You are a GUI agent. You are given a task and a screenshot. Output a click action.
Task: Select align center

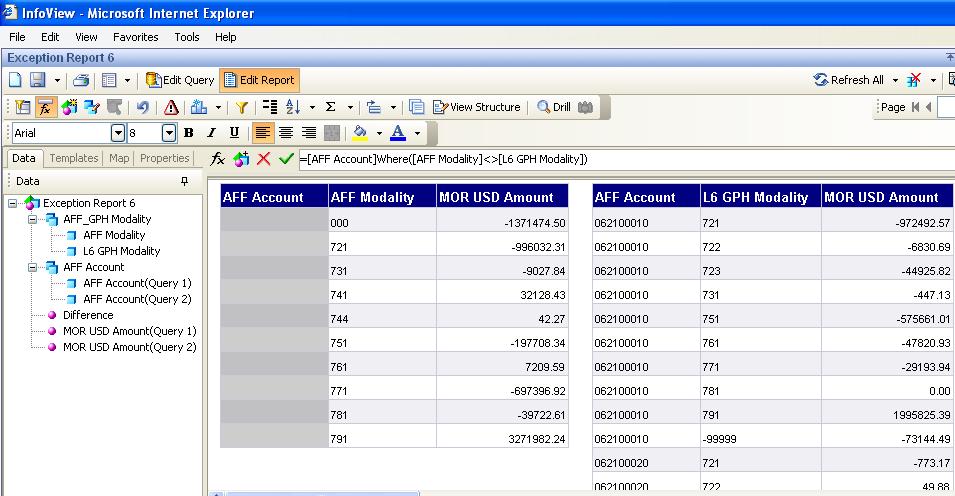click(x=286, y=133)
